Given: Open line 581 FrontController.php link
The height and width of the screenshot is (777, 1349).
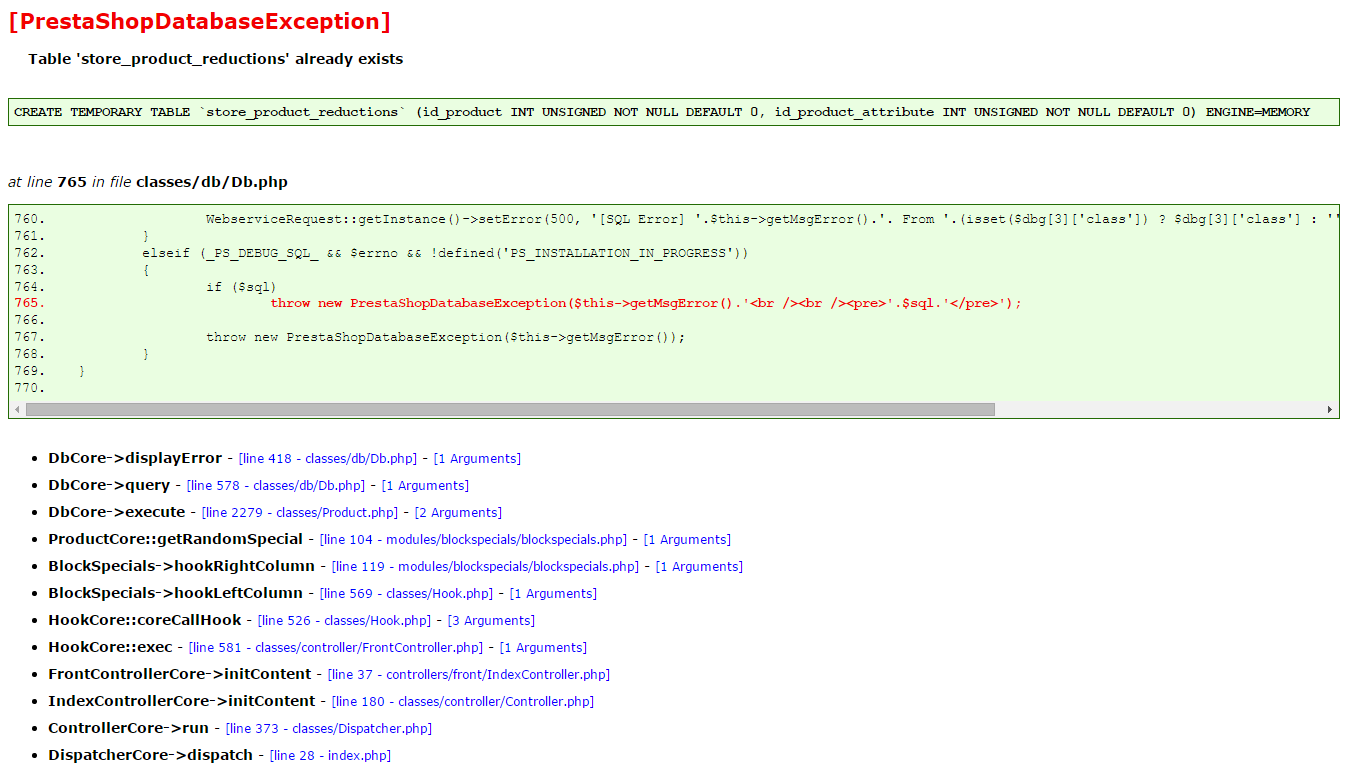Looking at the screenshot, I should (x=336, y=648).
